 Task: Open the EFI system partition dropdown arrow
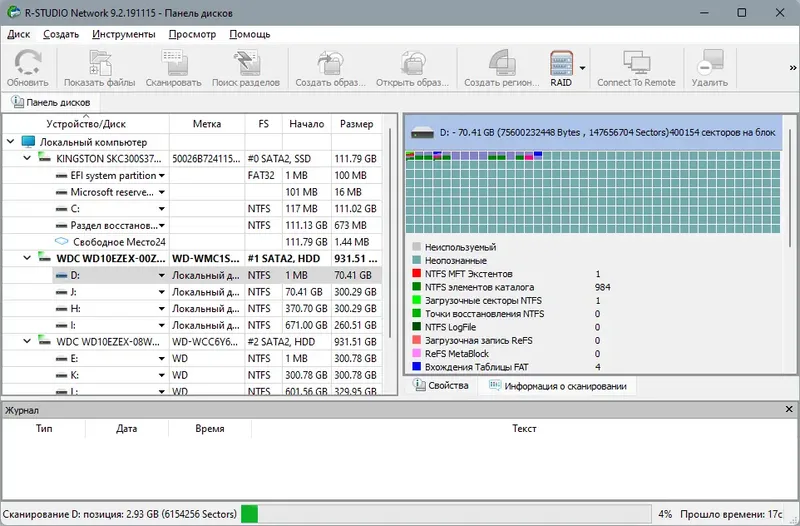tap(162, 176)
